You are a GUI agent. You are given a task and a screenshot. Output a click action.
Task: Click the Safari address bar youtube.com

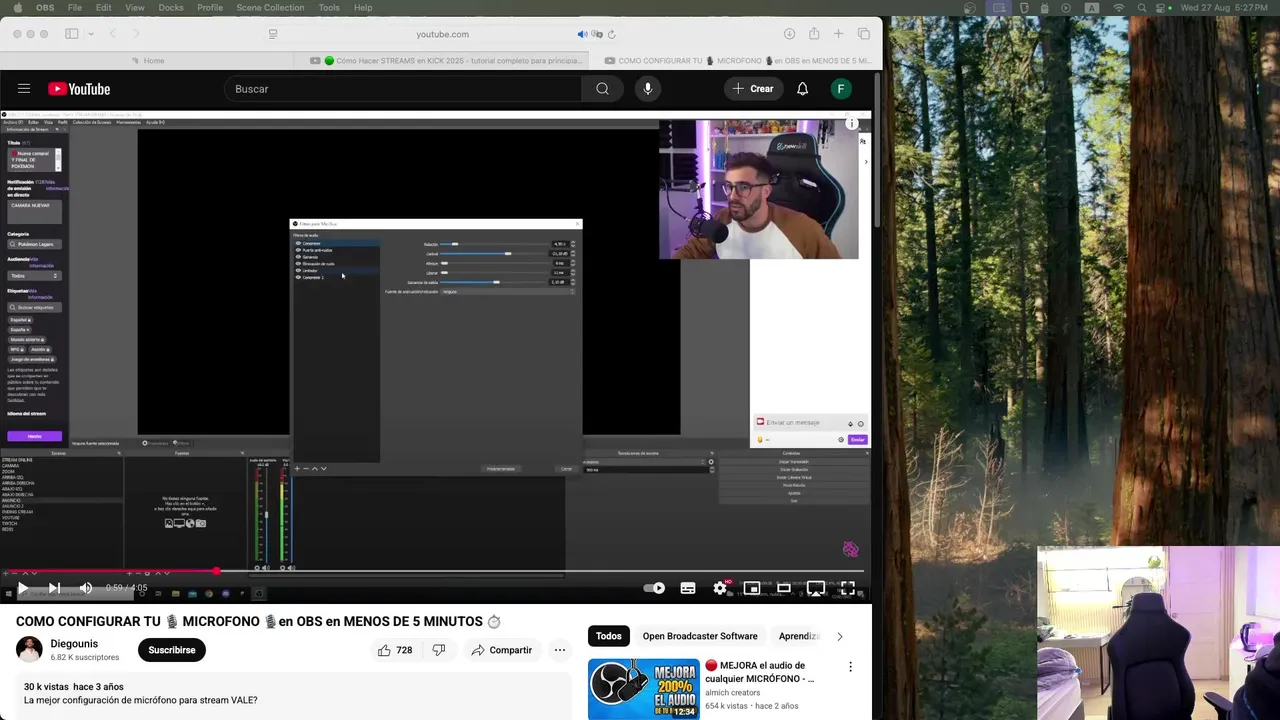pyautogui.click(x=442, y=34)
